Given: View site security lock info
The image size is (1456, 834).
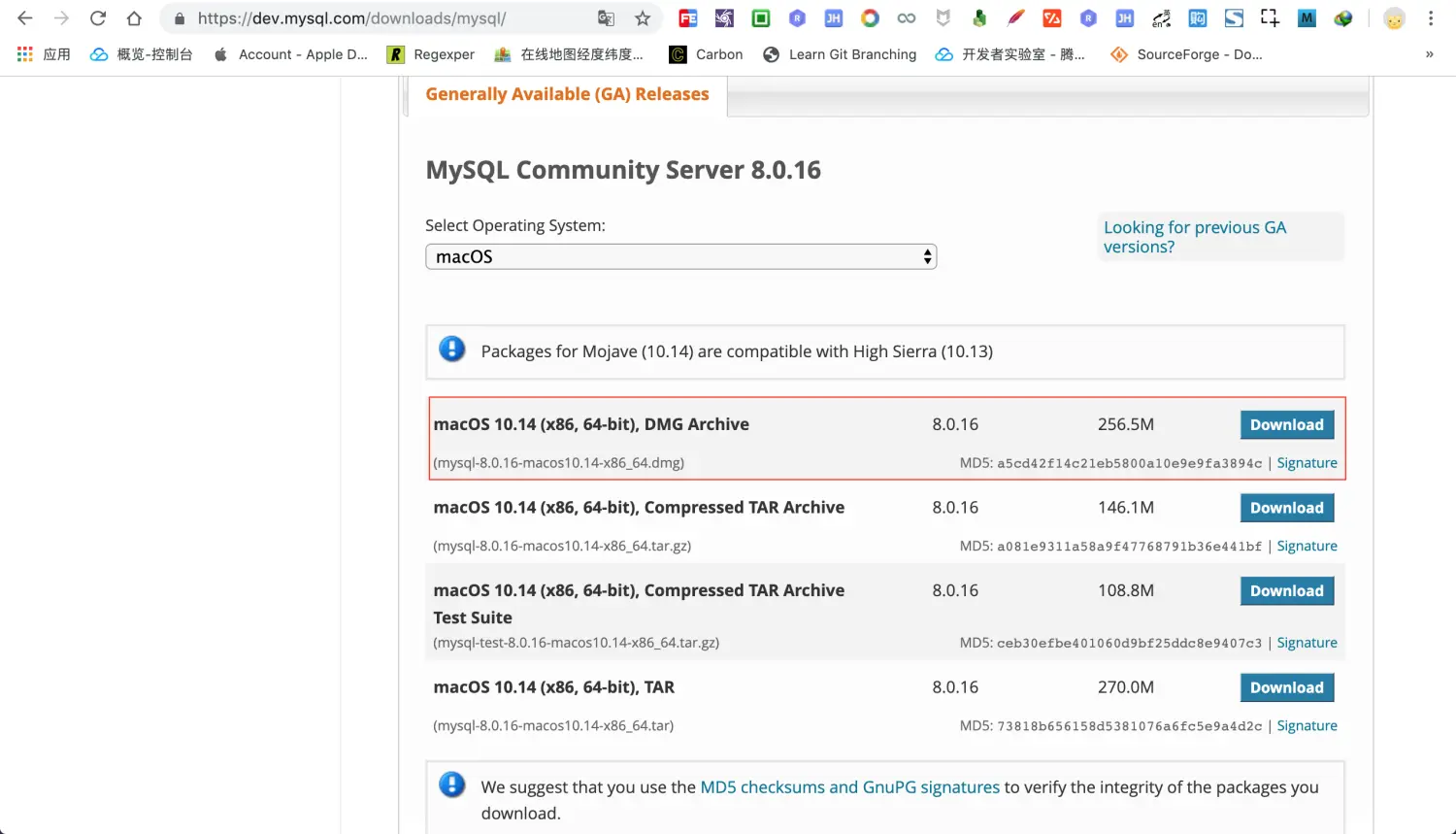Looking at the screenshot, I should tap(180, 18).
